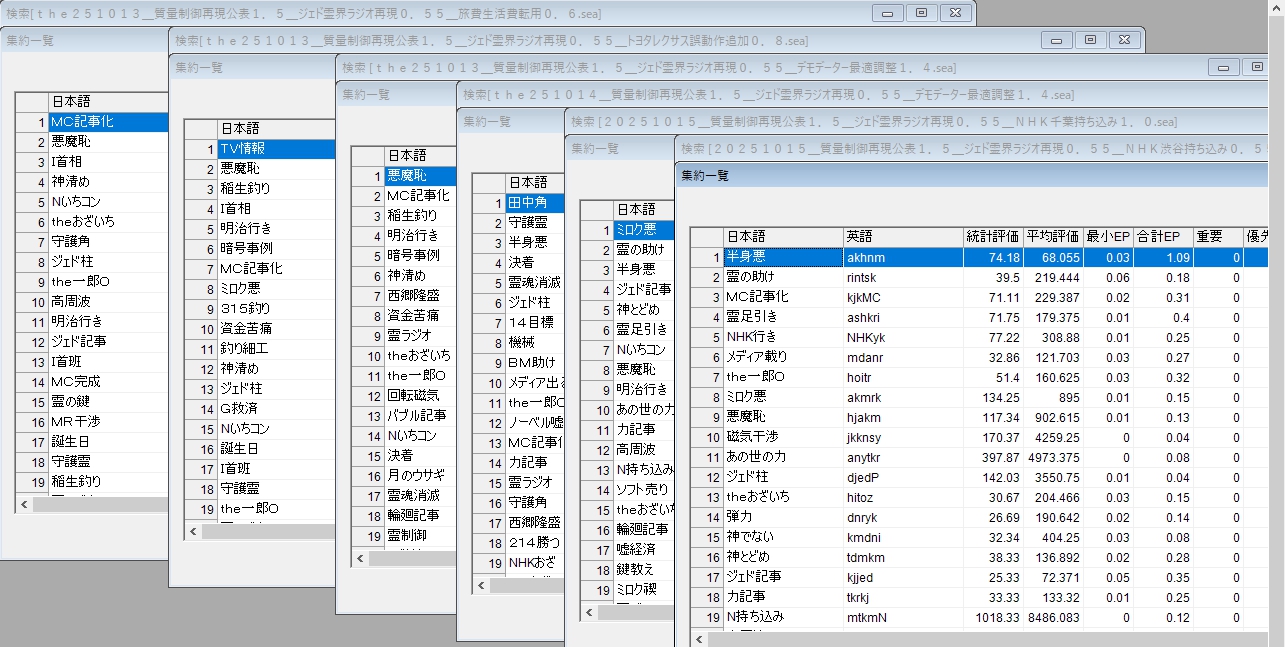Close the 旅費生活費転用 search window
Viewport: 1285px width, 647px height.
click(x=956, y=13)
